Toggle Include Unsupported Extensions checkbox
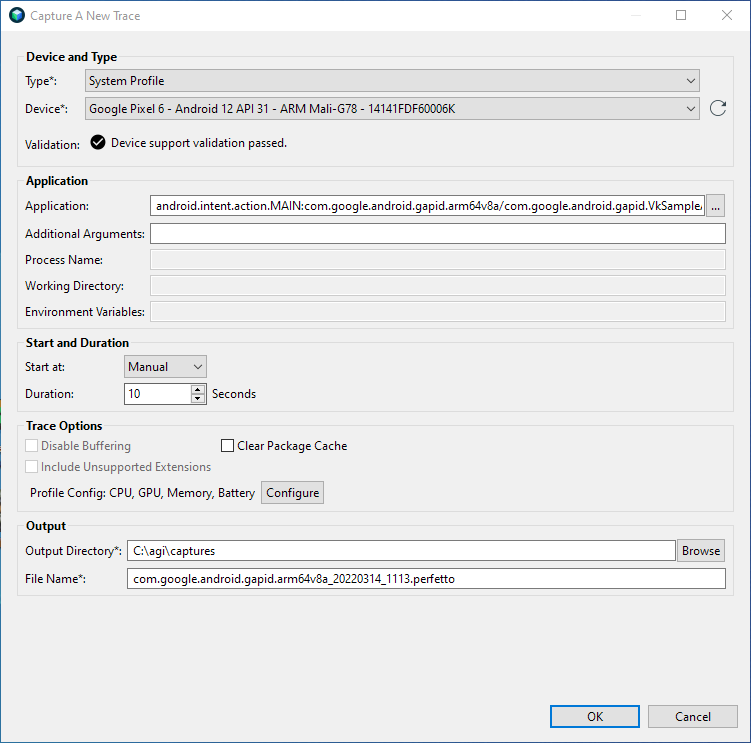Viewport: 751px width, 743px height. click(x=33, y=467)
